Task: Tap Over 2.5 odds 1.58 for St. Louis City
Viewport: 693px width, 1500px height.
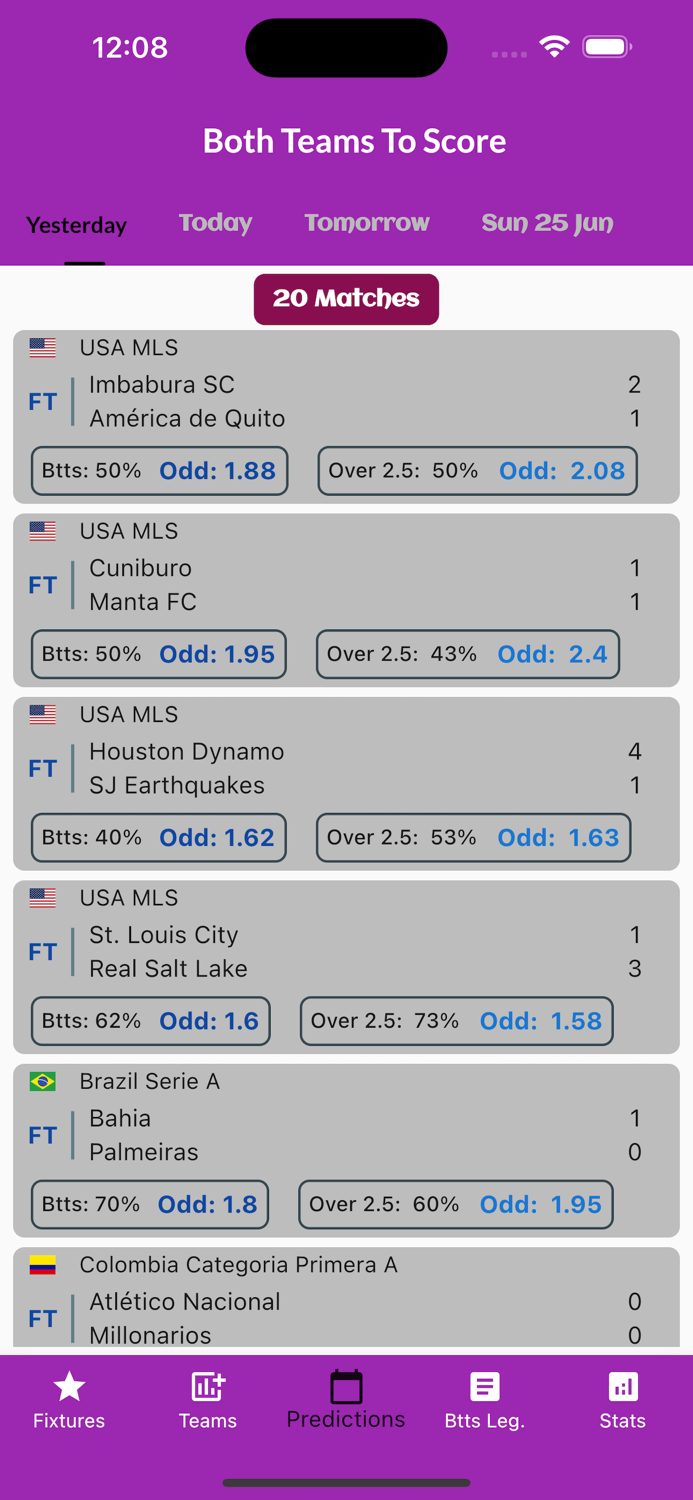Action: click(x=456, y=1021)
